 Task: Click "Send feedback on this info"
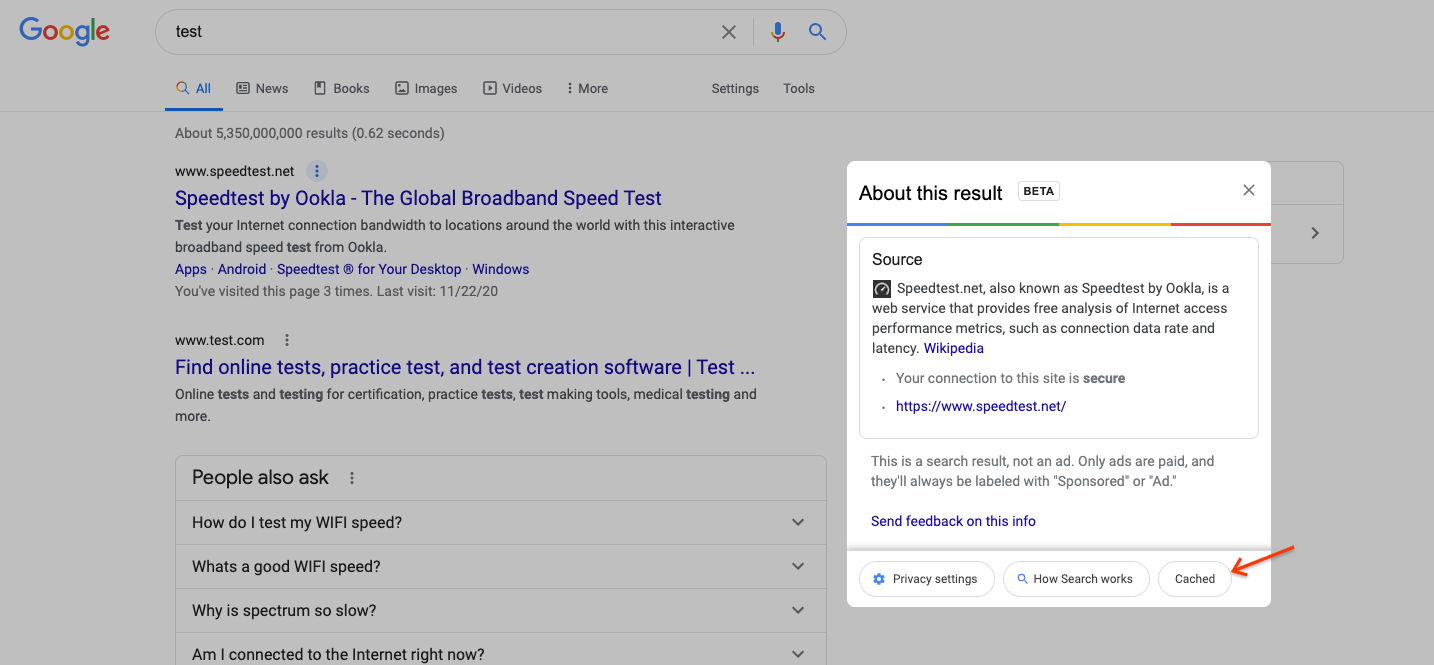pos(953,520)
